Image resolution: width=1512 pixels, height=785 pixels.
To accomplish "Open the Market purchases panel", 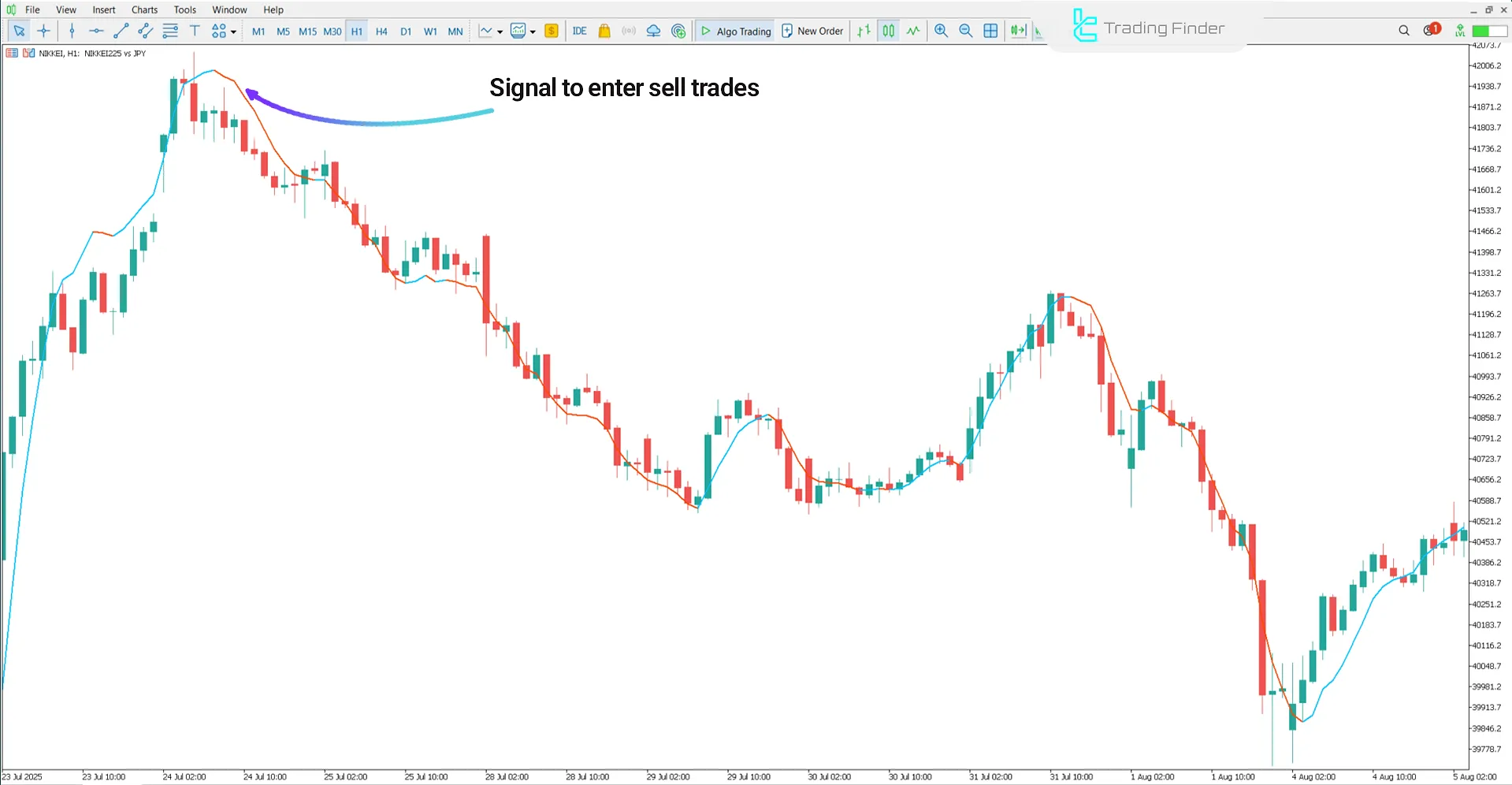I will coord(604,31).
